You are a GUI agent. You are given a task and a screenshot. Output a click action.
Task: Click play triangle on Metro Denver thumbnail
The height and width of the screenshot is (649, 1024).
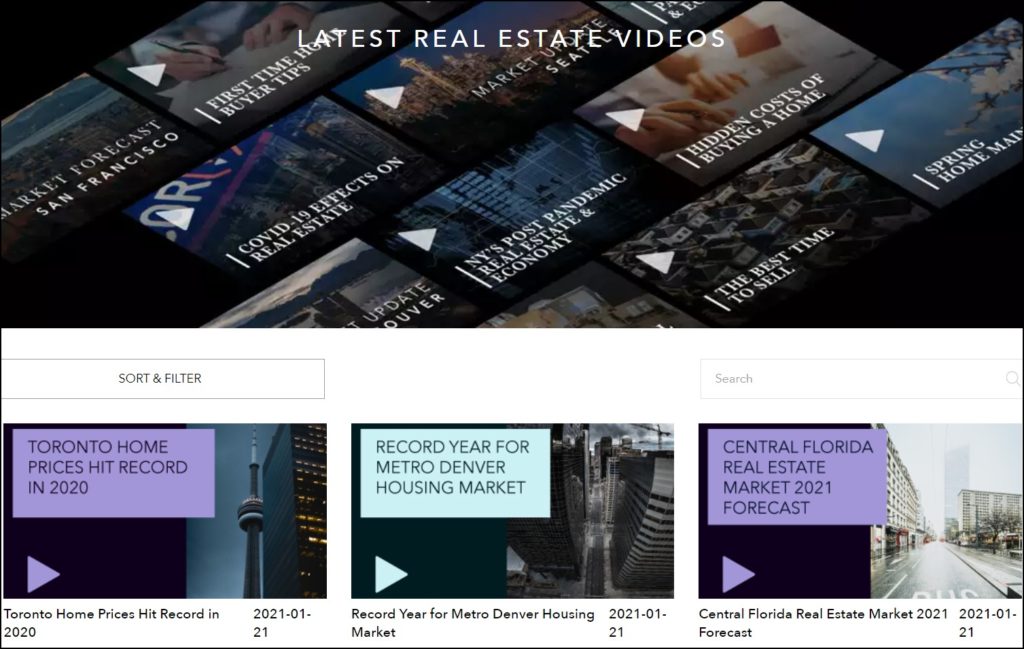pyautogui.click(x=390, y=574)
